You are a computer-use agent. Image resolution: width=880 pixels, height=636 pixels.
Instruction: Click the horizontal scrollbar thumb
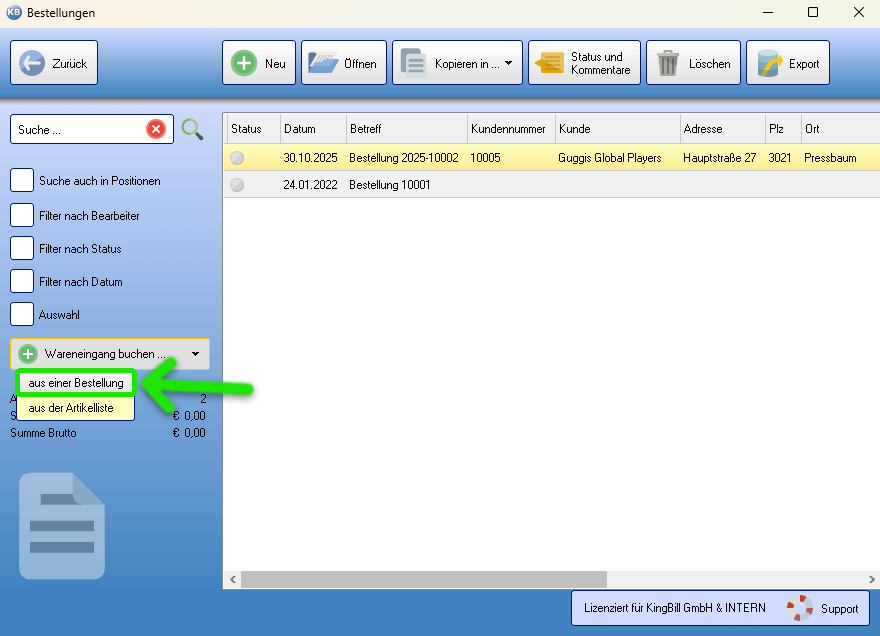point(423,579)
